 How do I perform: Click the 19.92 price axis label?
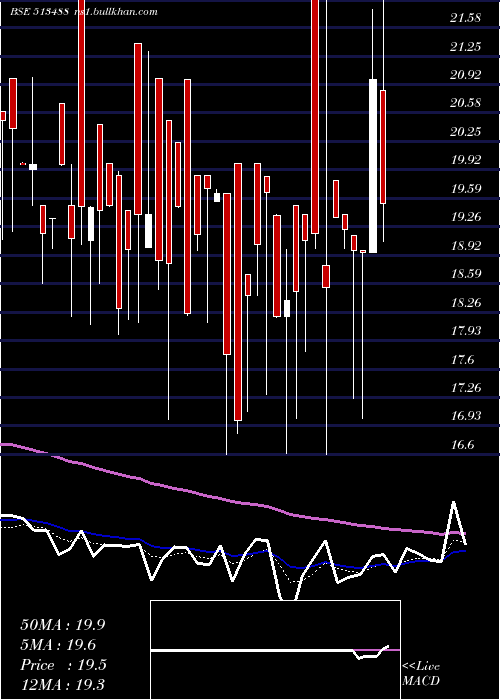(x=466, y=160)
